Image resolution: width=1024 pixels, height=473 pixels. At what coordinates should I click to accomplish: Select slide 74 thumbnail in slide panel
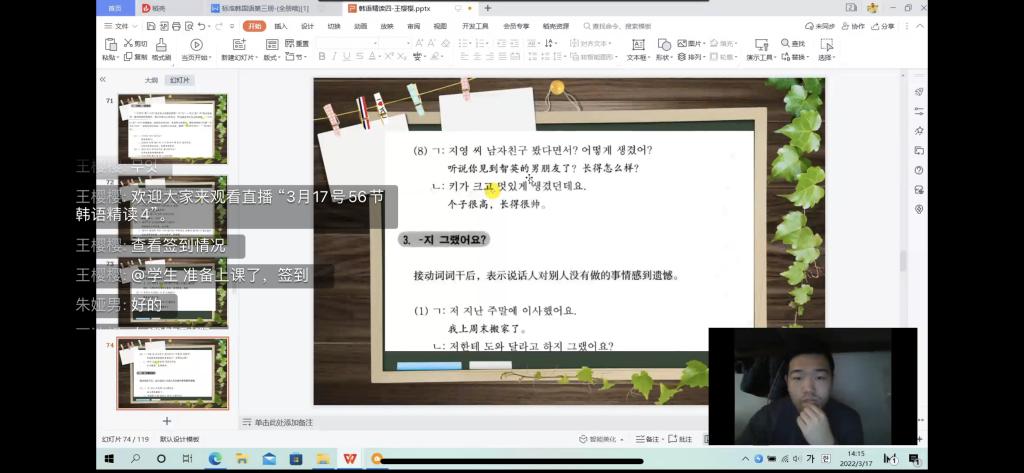pyautogui.click(x=173, y=372)
